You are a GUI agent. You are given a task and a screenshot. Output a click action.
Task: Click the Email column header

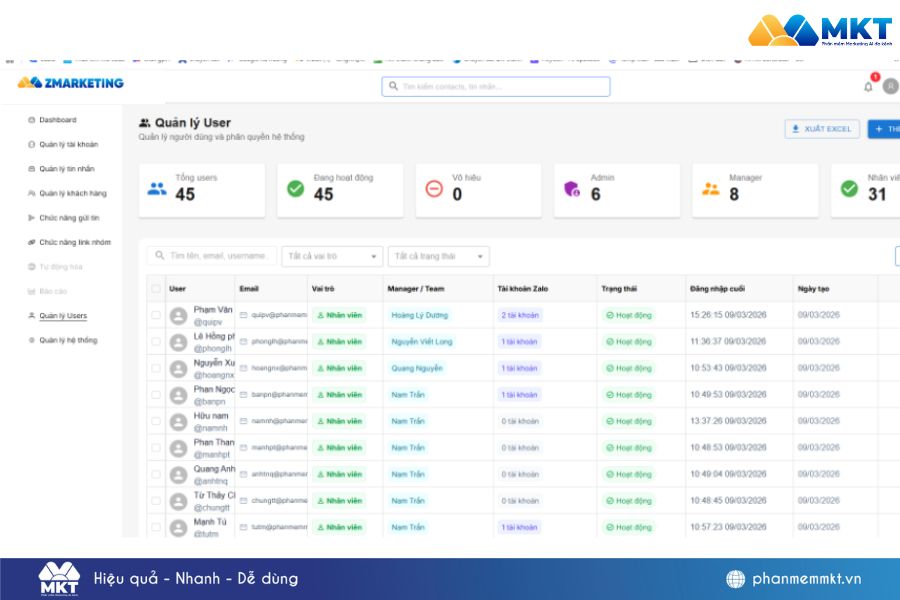point(249,289)
